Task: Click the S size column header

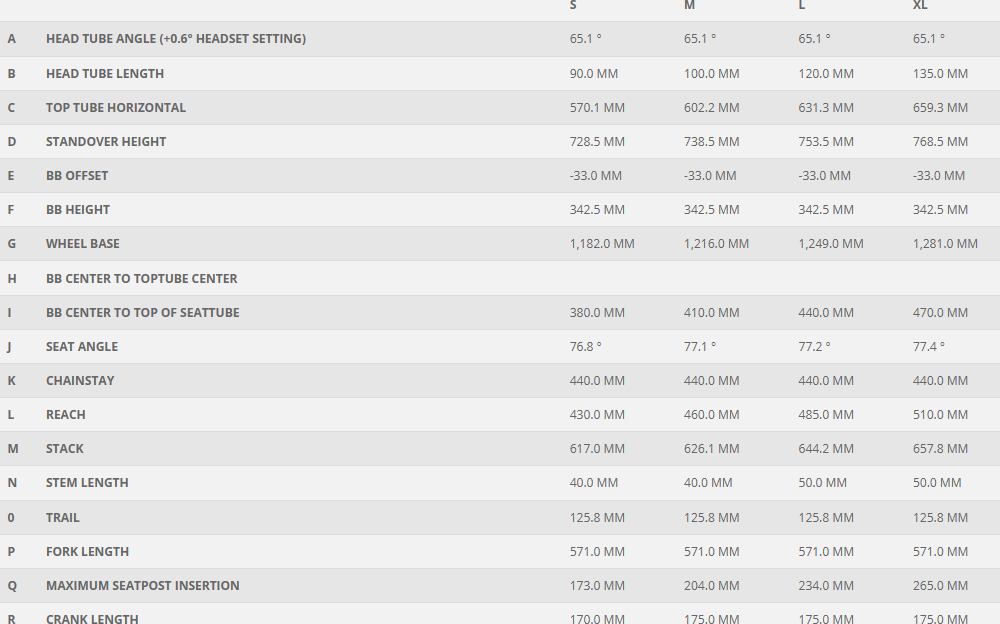Action: (573, 6)
